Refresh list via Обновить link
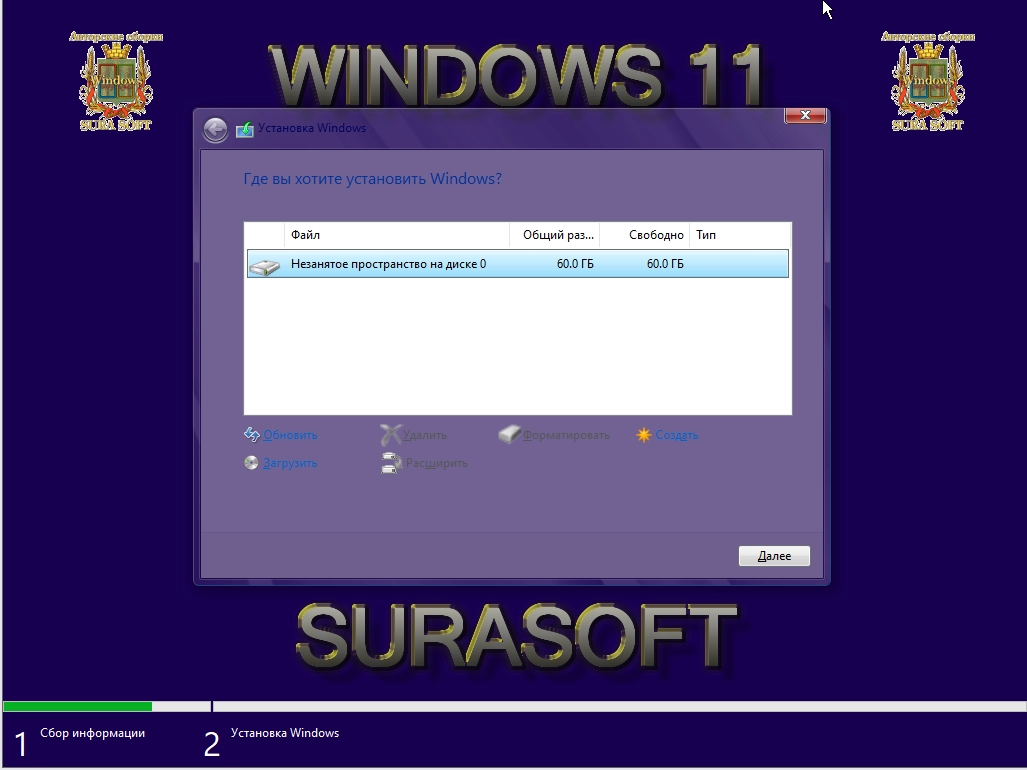 pos(290,435)
